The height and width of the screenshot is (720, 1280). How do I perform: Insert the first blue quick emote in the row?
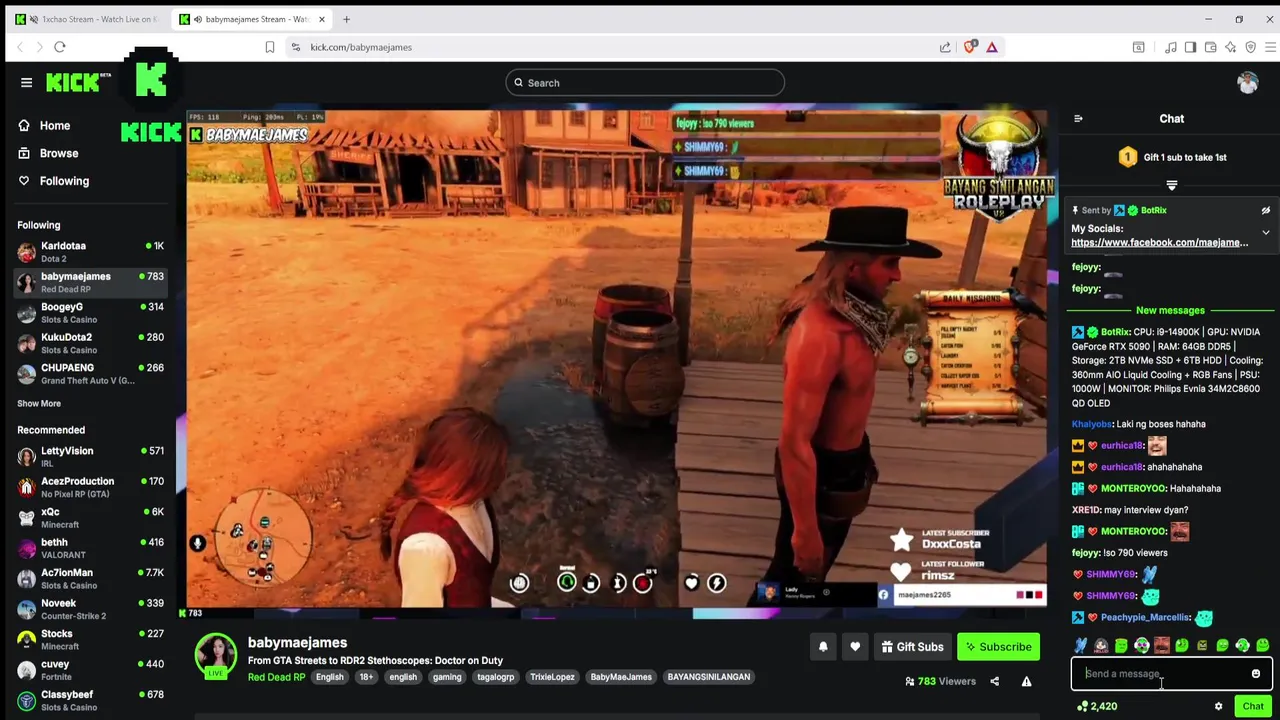(x=1081, y=646)
